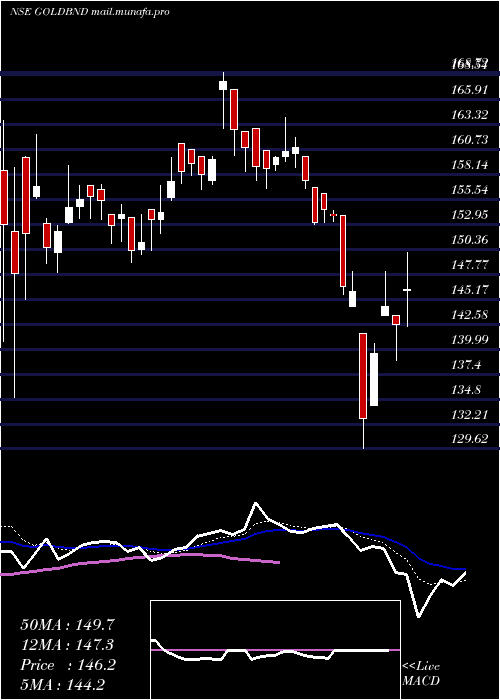Viewport: 500px width, 700px height.
Task: Click the 160.73 price axis label
Action: 469,140
